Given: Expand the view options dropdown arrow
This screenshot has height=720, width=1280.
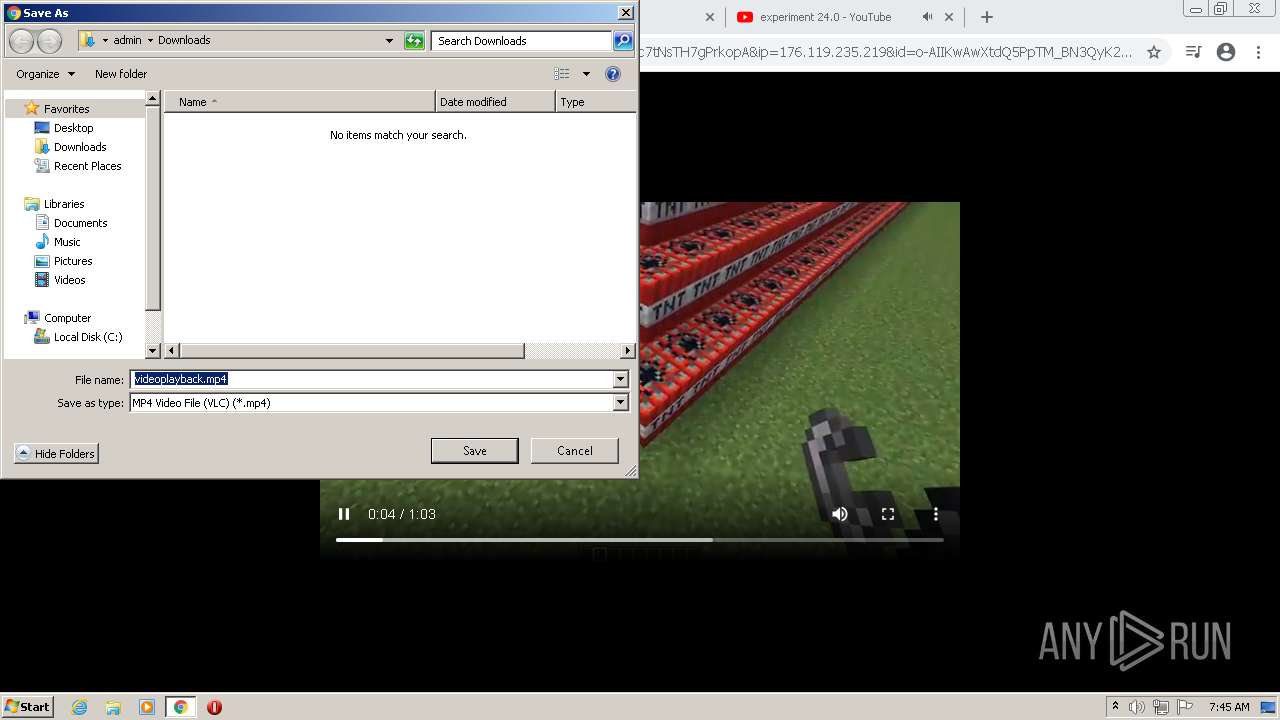Looking at the screenshot, I should 586,74.
